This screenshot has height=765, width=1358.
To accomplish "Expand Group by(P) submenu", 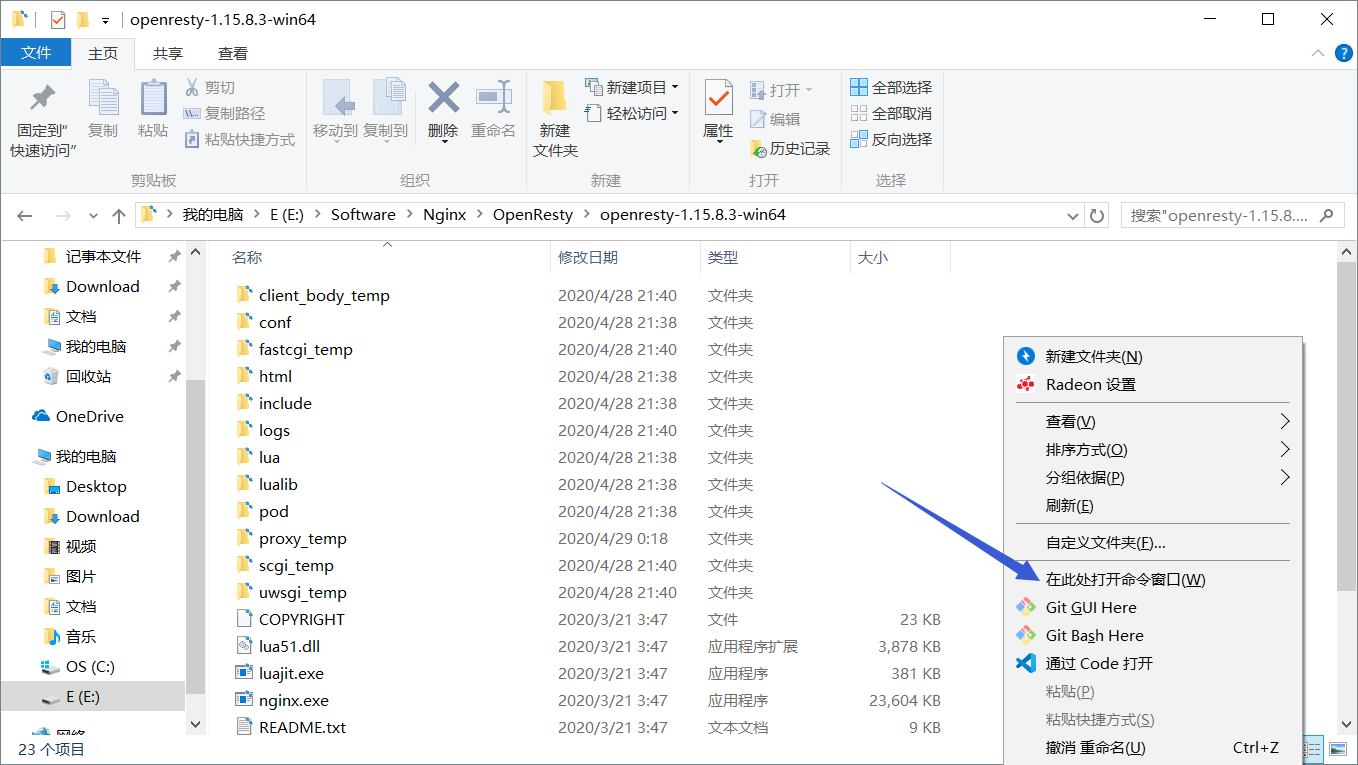I will (1152, 478).
